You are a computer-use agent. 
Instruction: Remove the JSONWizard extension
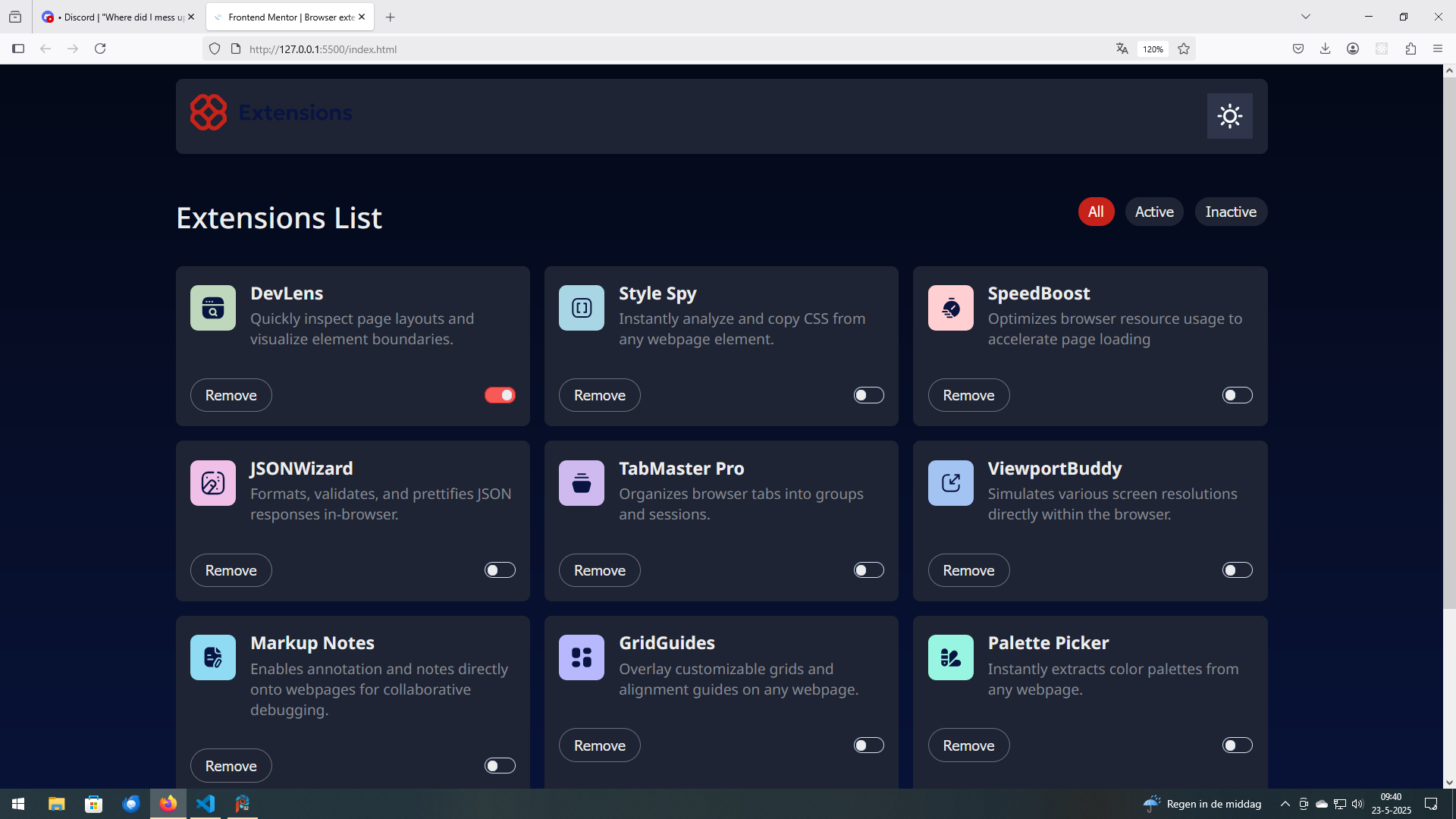pos(231,570)
